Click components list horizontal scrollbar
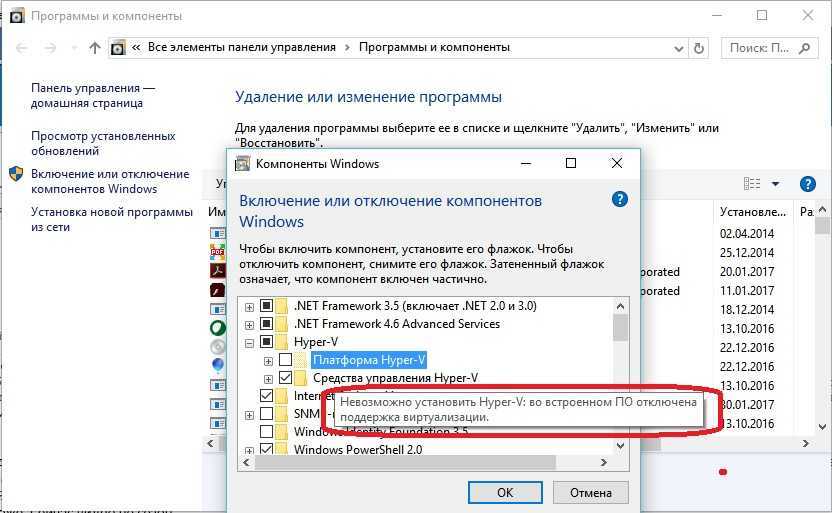 pyautogui.click(x=405, y=462)
